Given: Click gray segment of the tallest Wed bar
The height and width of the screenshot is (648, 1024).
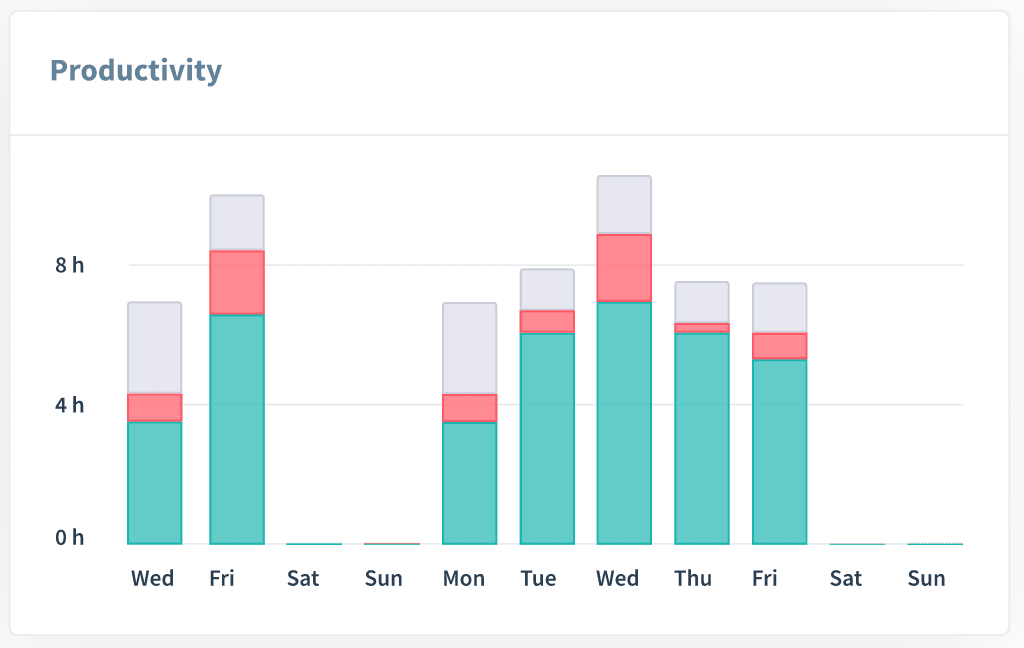Looking at the screenshot, I should click(624, 205).
